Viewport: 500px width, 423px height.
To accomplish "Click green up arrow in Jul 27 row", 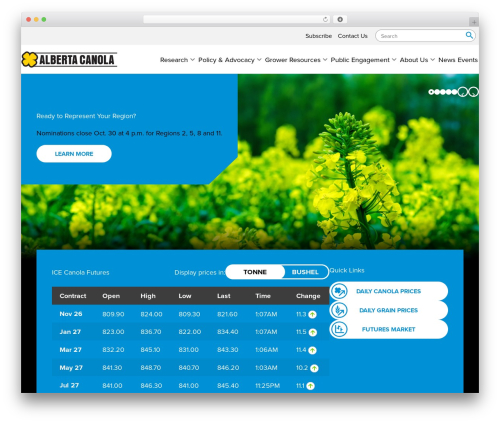I will coord(310,386).
